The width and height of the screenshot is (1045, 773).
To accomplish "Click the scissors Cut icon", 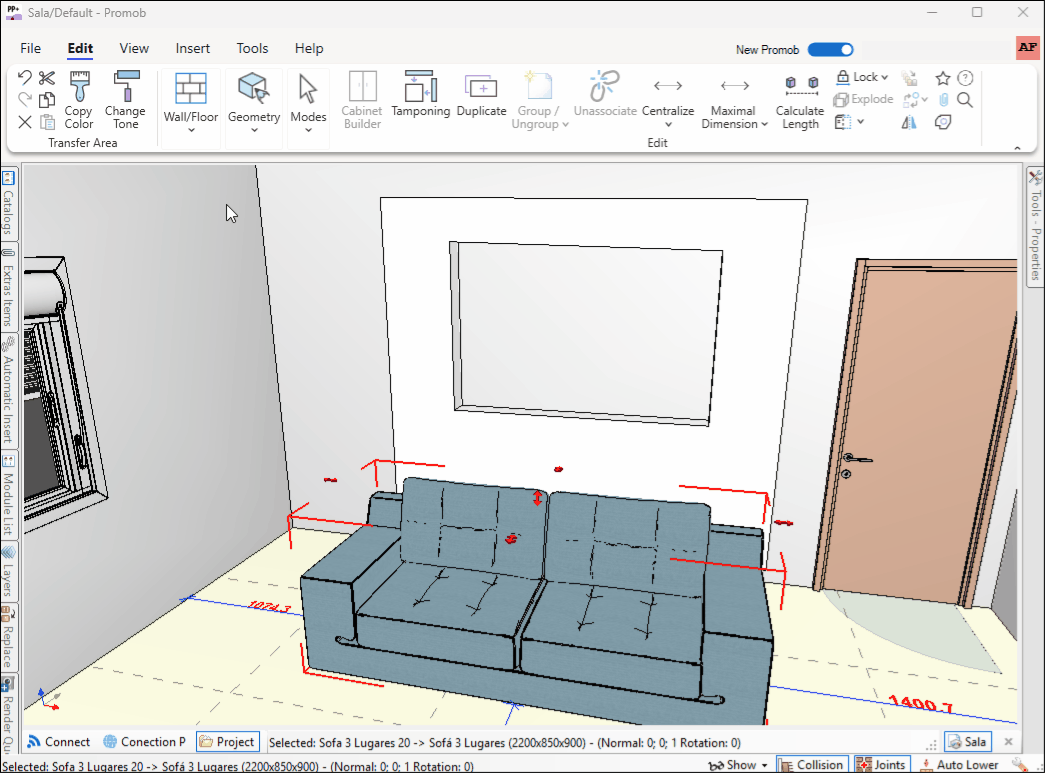I will [47, 77].
